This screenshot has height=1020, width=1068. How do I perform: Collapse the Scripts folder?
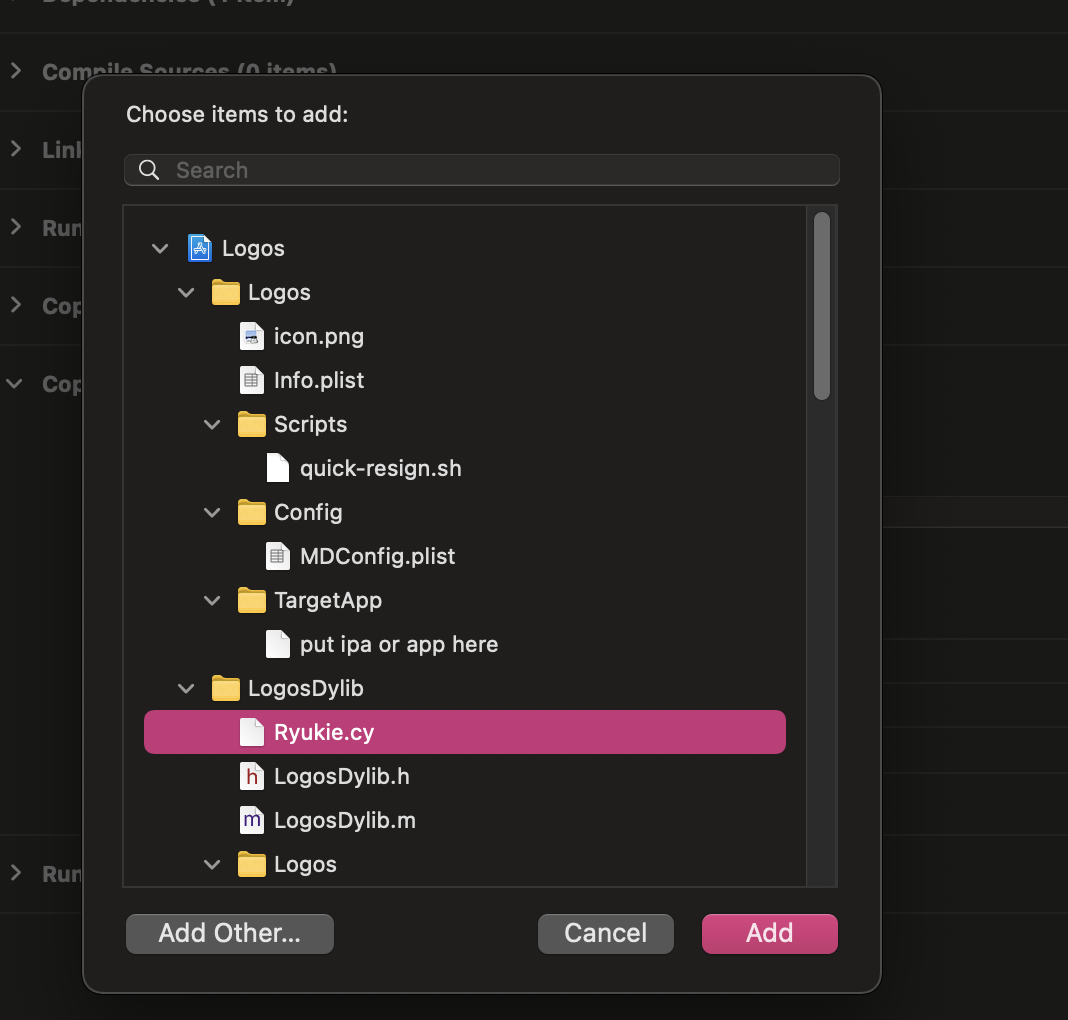[212, 424]
